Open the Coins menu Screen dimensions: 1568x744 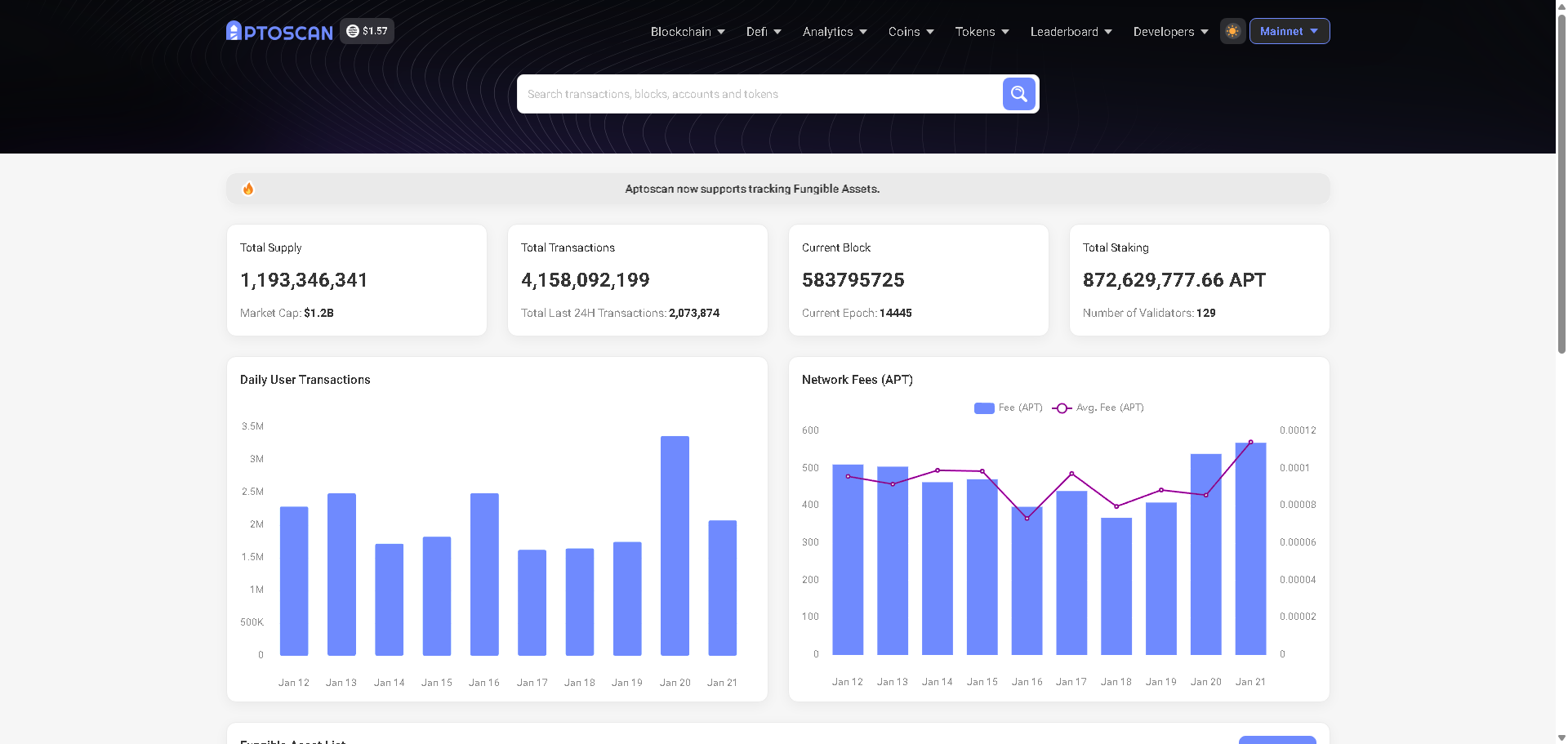point(911,32)
